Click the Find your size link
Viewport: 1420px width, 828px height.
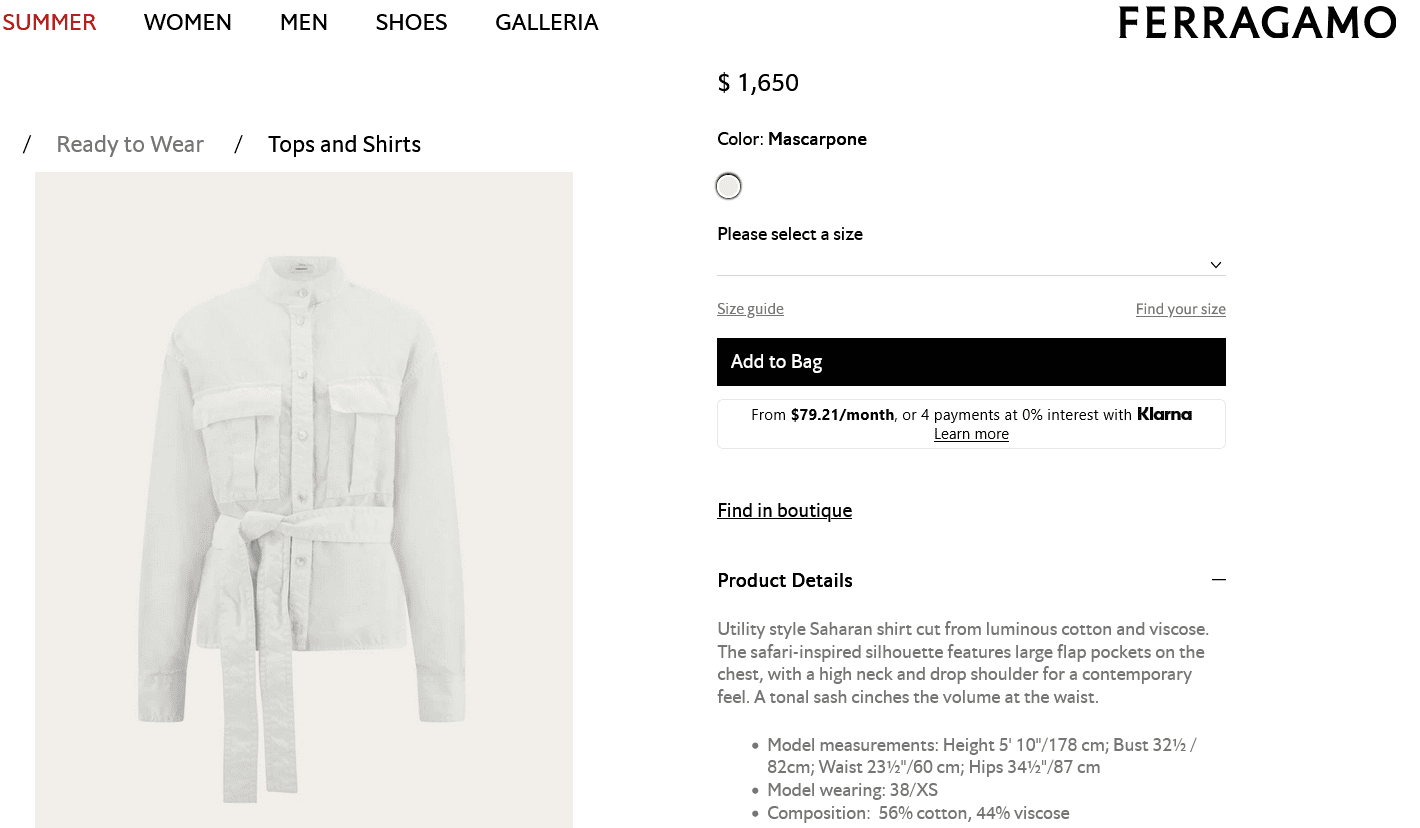[1180, 309]
